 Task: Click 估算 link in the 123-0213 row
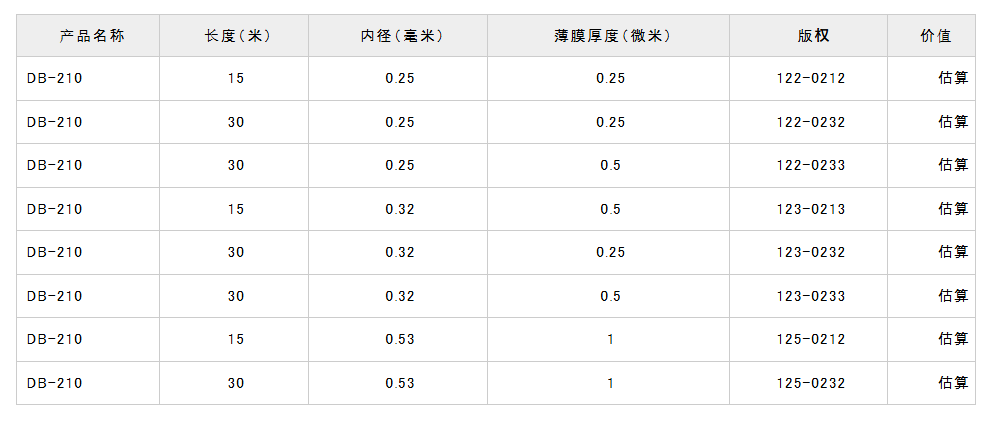pyautogui.click(x=953, y=209)
